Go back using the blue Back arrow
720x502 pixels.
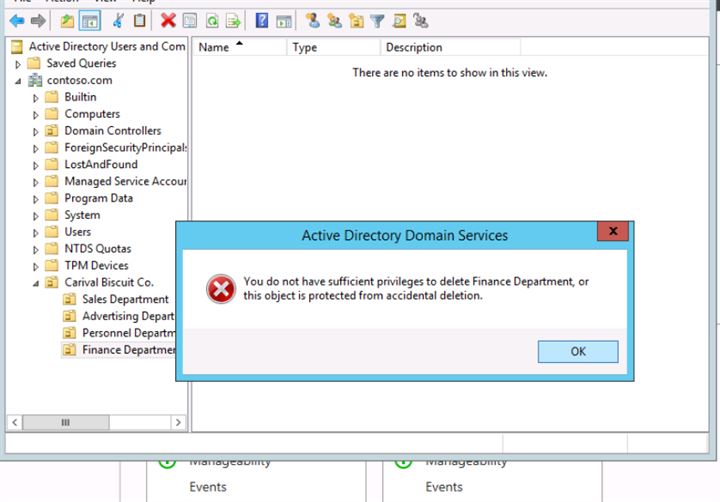17,21
